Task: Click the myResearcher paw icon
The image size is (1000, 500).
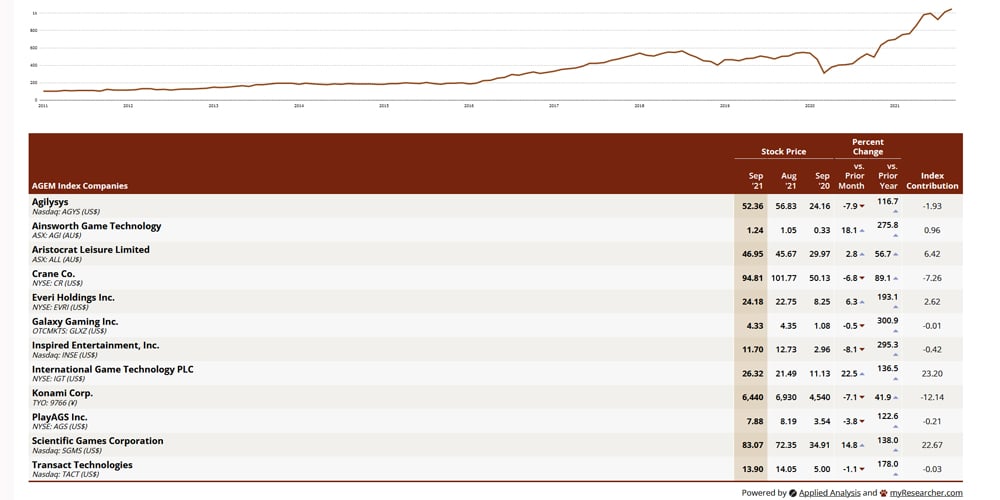Action: tap(883, 493)
